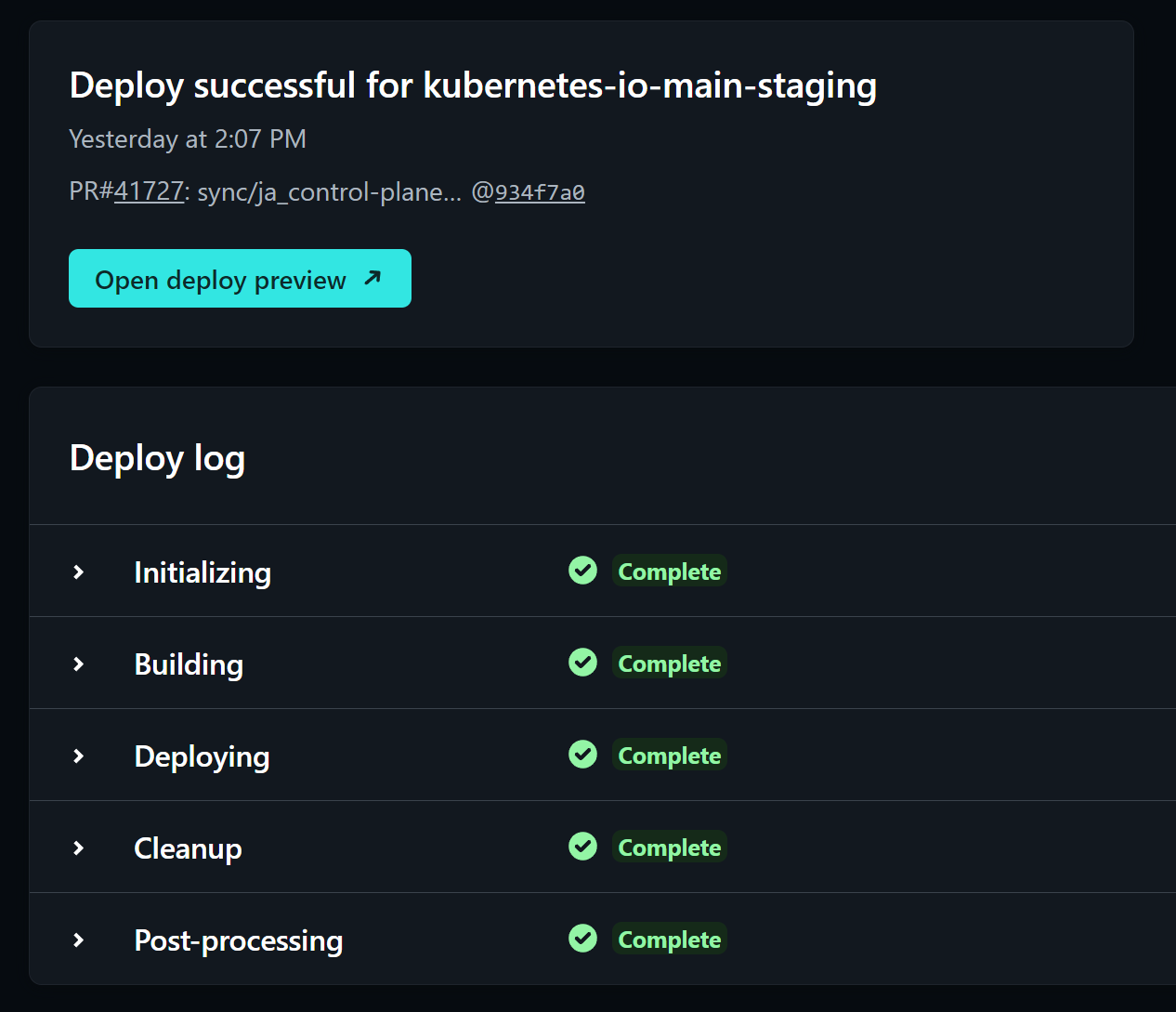This screenshot has height=1012, width=1176.
Task: Expand the Cleanup log section chevron
Action: point(79,848)
